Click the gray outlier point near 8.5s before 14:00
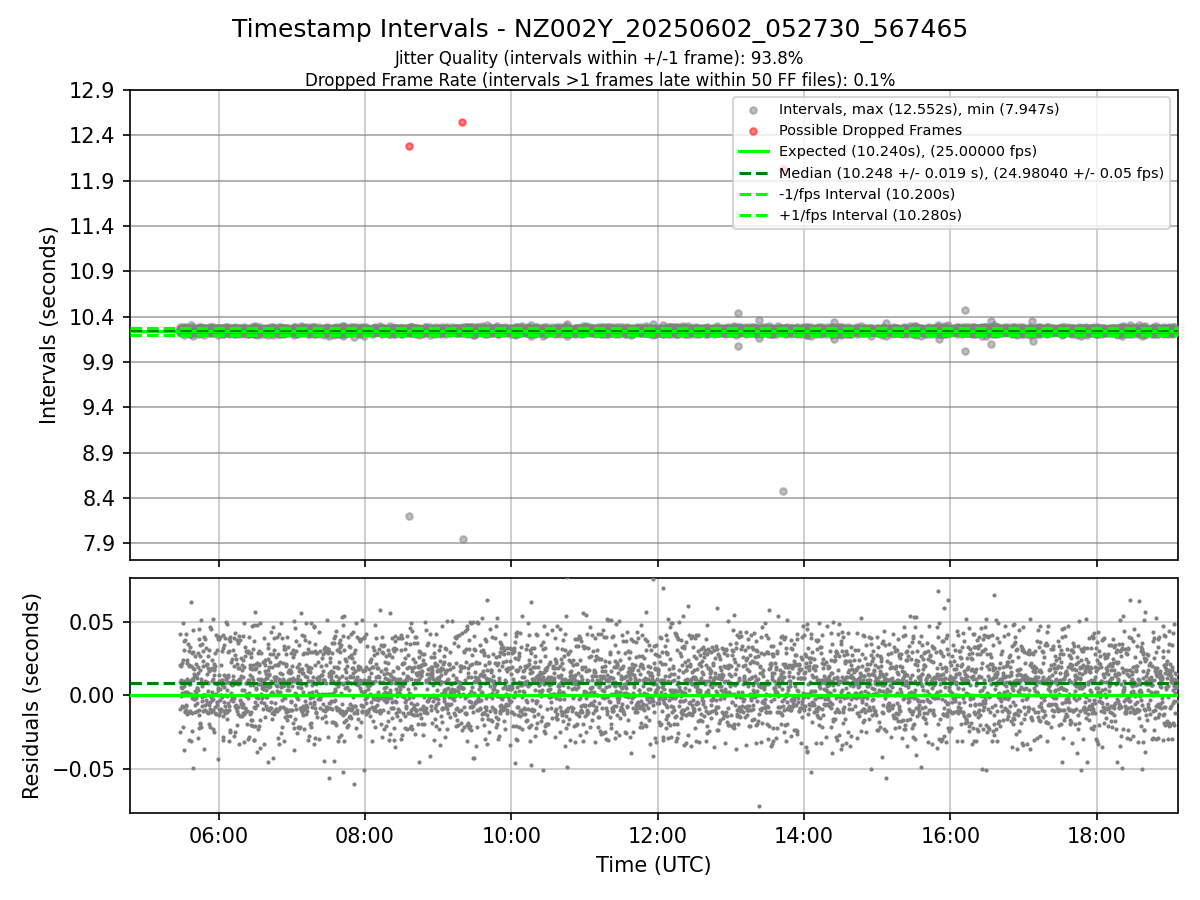 pyautogui.click(x=783, y=491)
